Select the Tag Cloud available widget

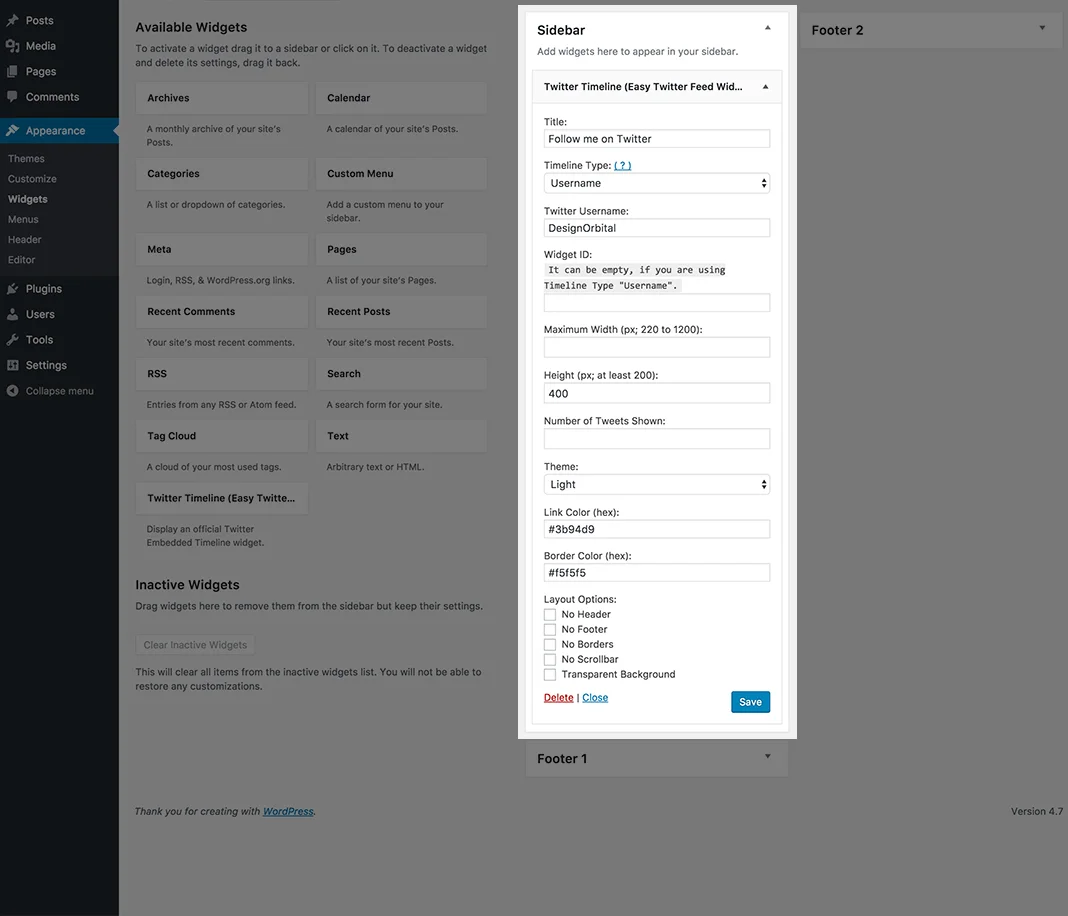pos(221,436)
